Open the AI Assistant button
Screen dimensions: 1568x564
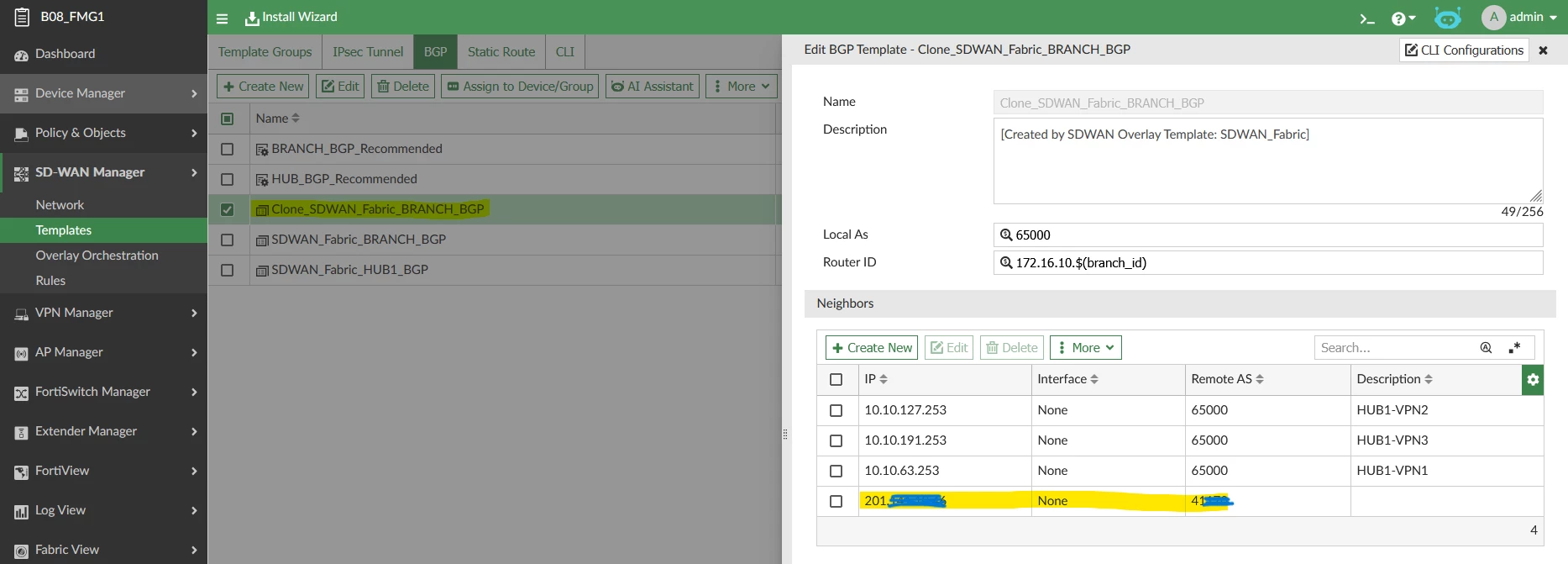tap(653, 87)
